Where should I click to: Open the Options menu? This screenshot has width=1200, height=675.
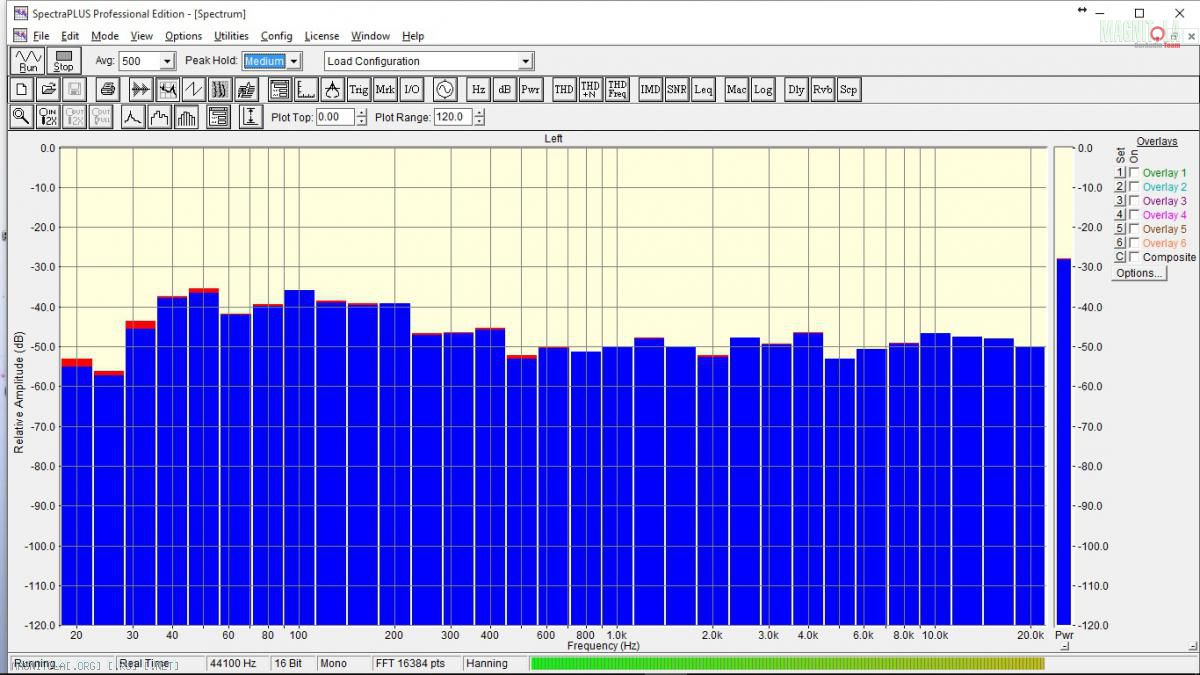point(183,36)
